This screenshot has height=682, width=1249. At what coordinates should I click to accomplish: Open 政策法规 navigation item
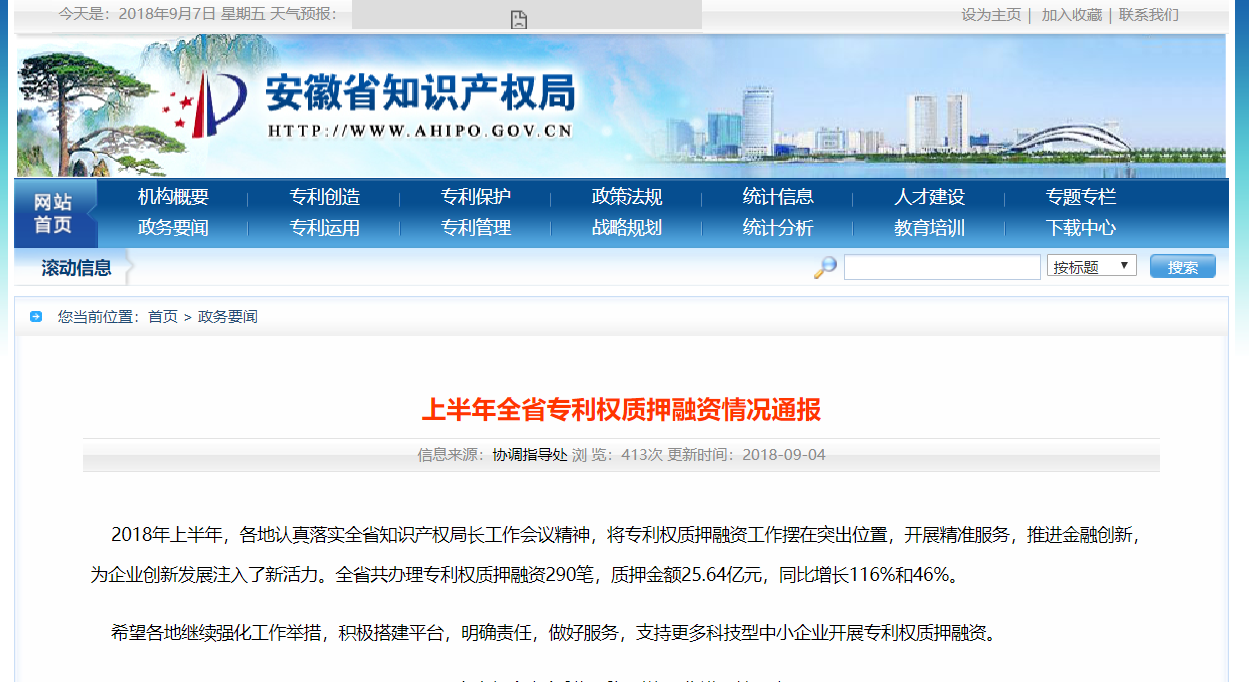[x=626, y=197]
